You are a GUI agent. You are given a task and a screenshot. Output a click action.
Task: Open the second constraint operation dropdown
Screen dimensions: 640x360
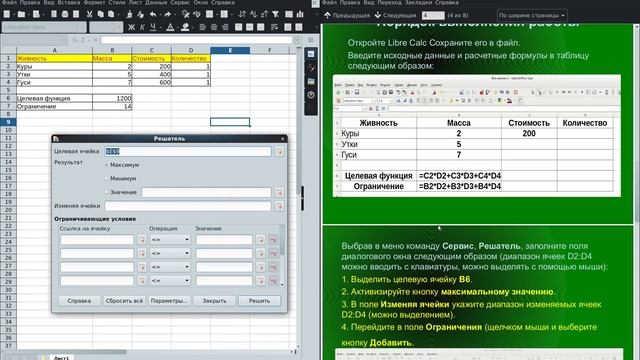coord(170,253)
